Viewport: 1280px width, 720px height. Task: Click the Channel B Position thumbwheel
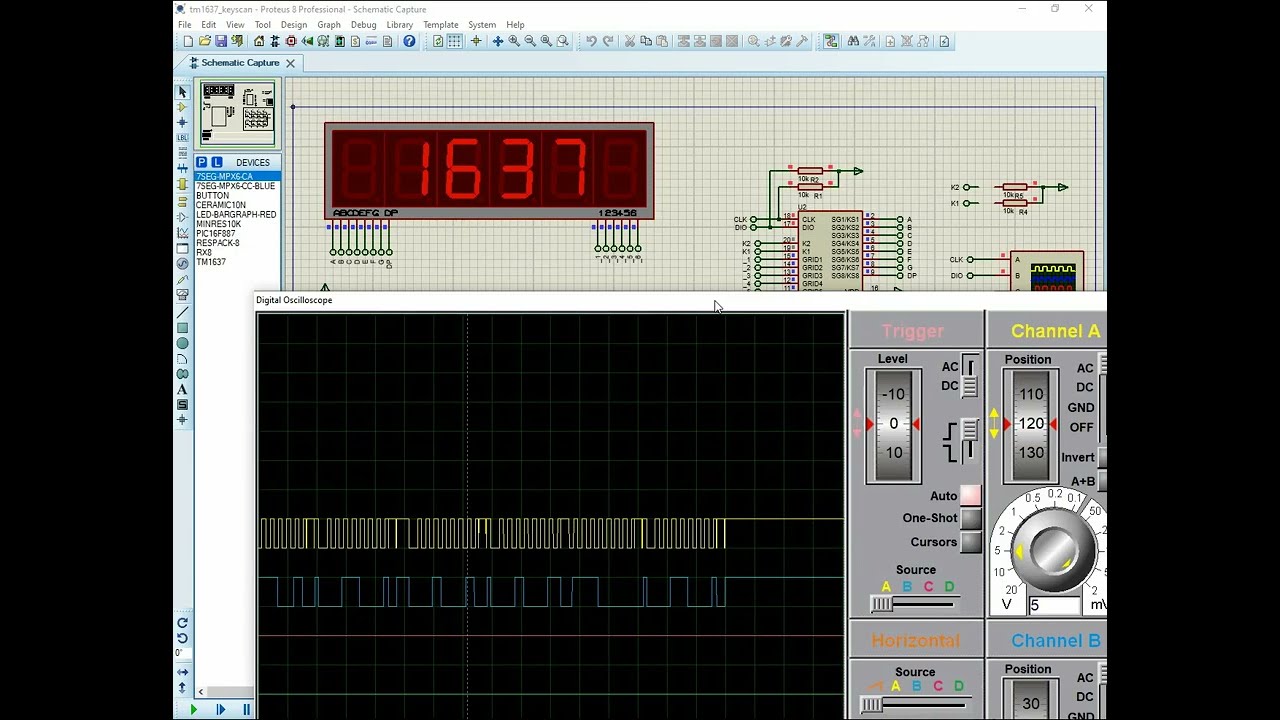[x=1031, y=699]
